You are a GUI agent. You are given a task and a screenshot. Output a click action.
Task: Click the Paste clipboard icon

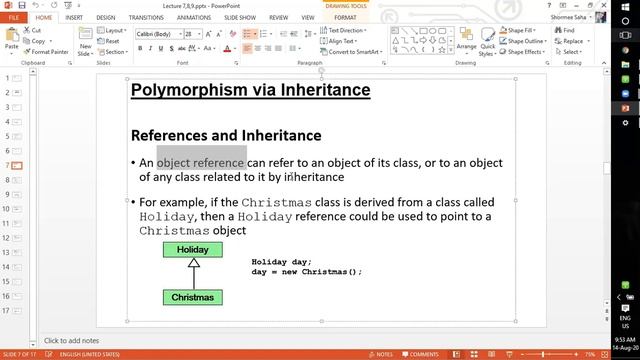coord(11,36)
